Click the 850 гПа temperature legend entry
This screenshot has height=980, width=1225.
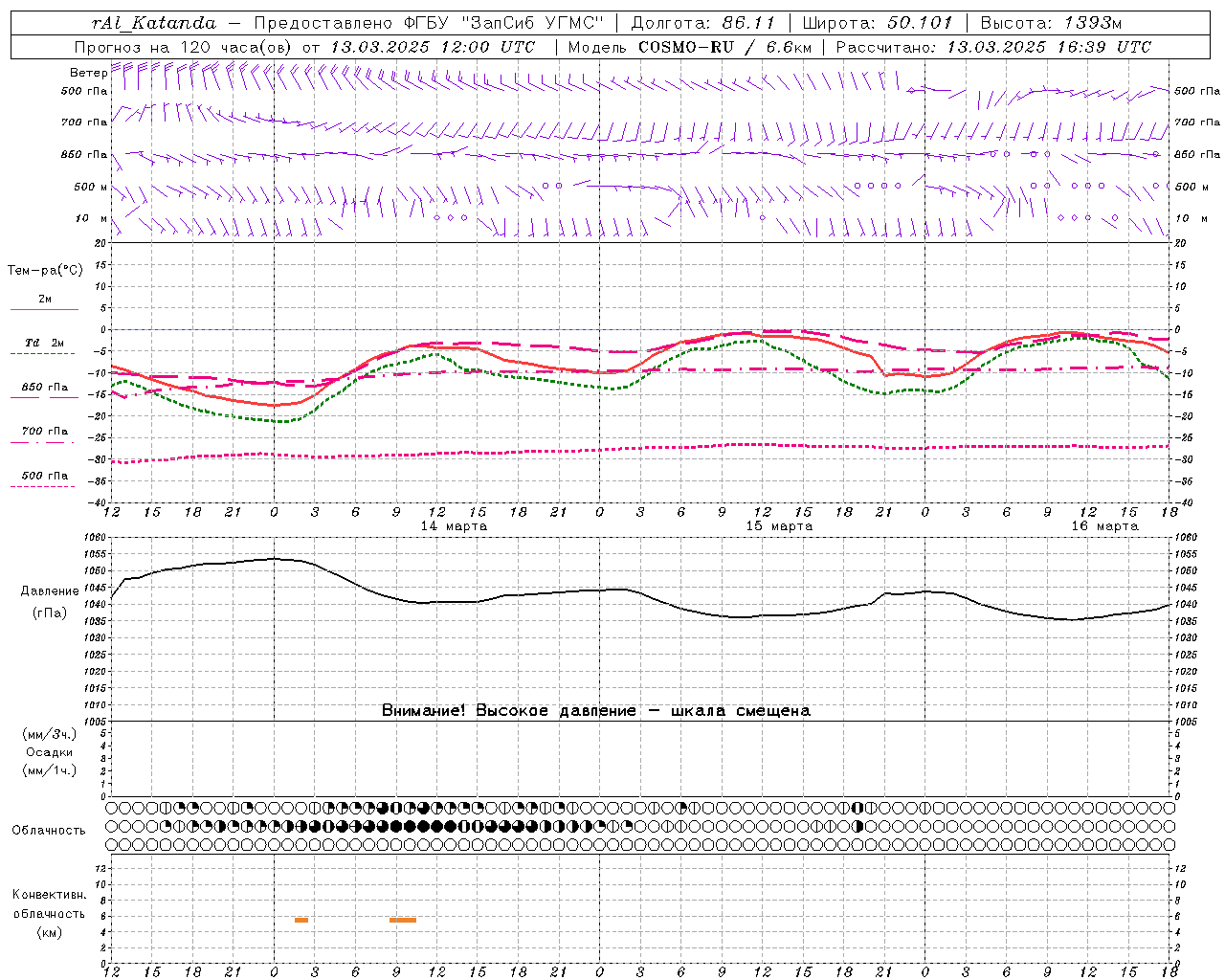(x=45, y=388)
